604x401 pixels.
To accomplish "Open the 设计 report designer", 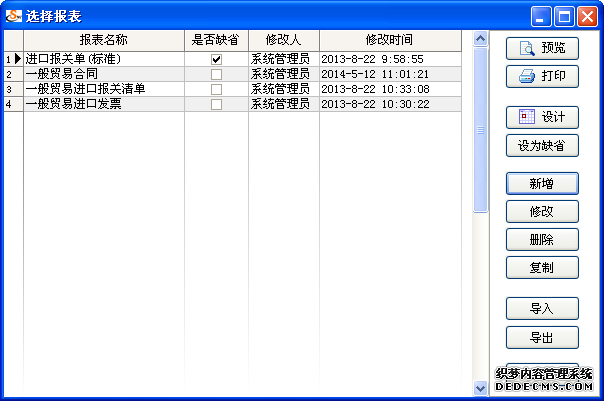I will pos(542,117).
